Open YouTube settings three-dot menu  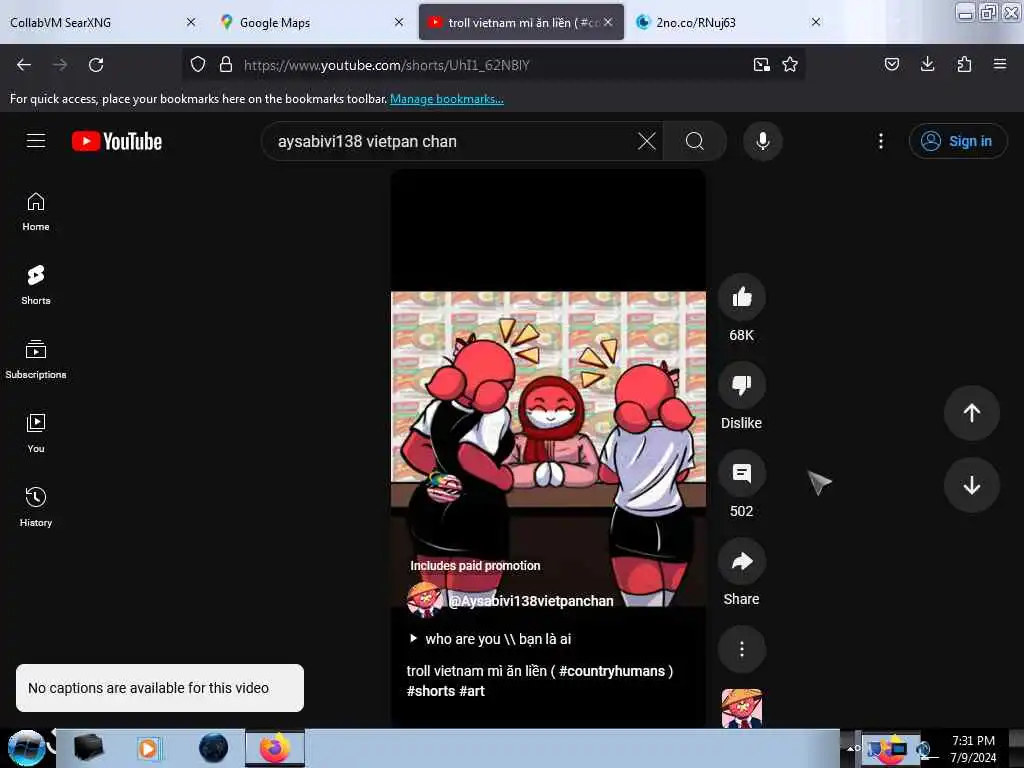880,141
